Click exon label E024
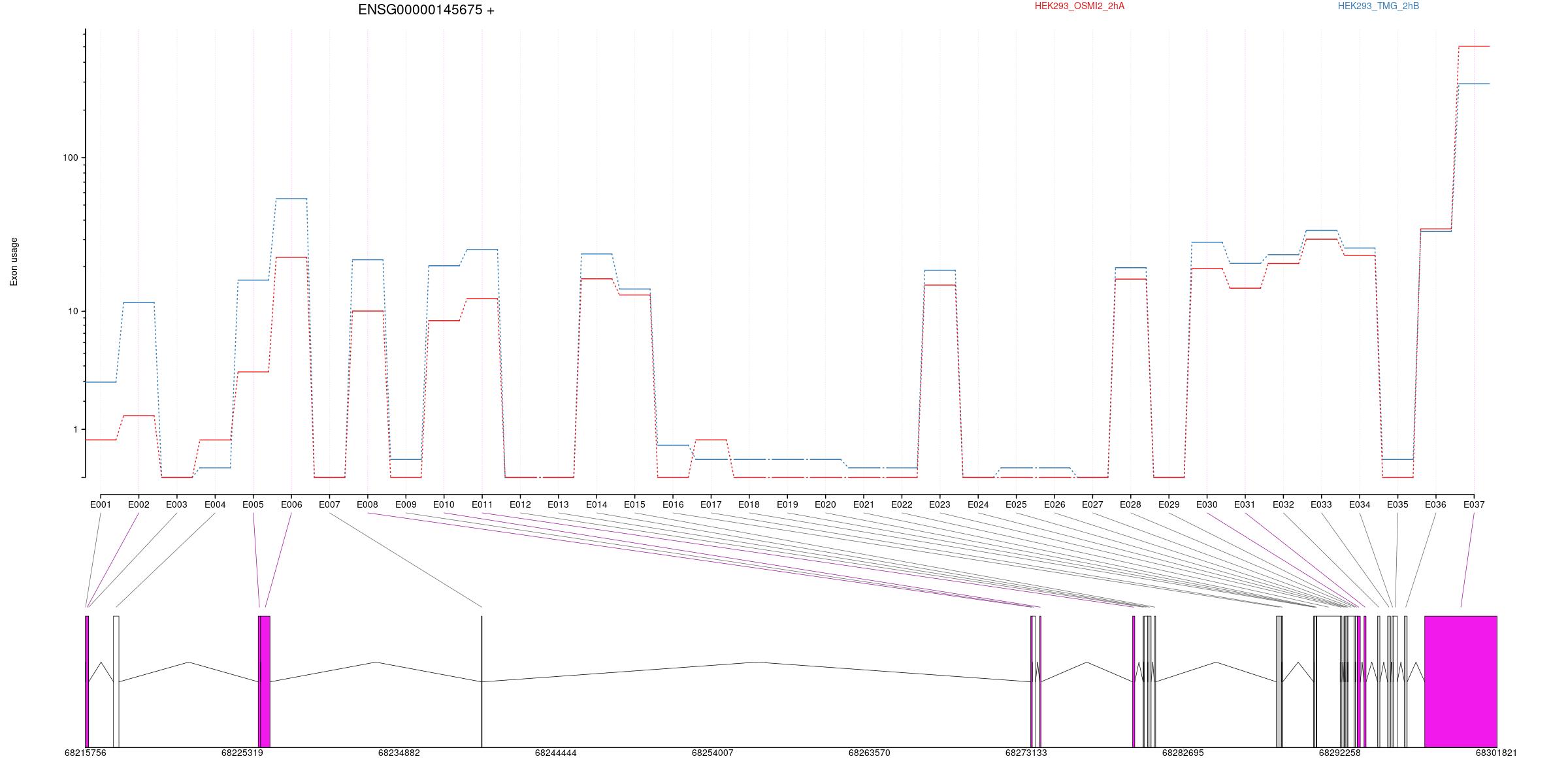This screenshot has width=1568, height=784. coord(978,504)
